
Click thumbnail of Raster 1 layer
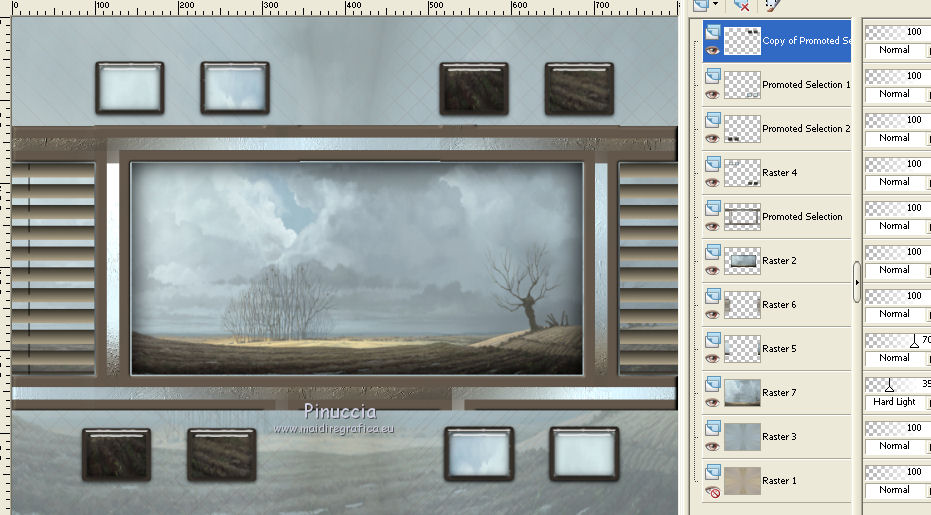click(742, 481)
